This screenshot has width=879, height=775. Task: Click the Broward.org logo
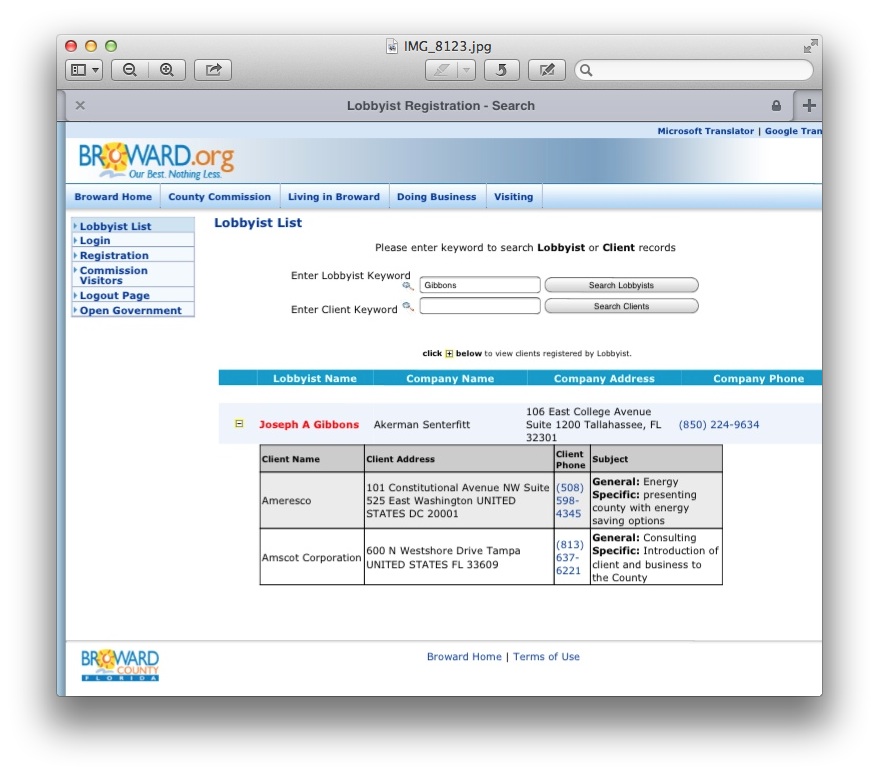point(156,161)
